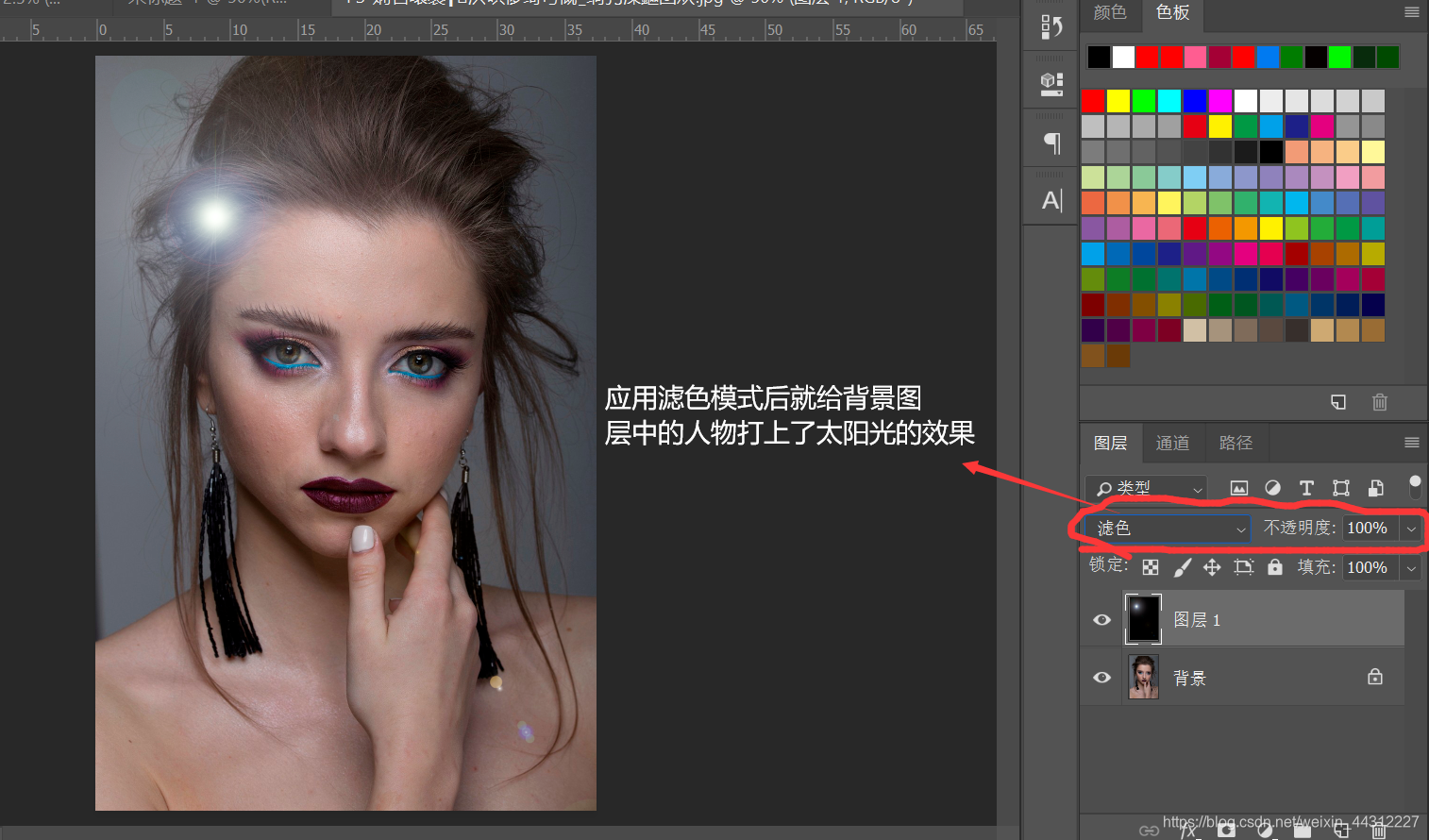Enable the artboard nesting lock icon

coord(1243,567)
